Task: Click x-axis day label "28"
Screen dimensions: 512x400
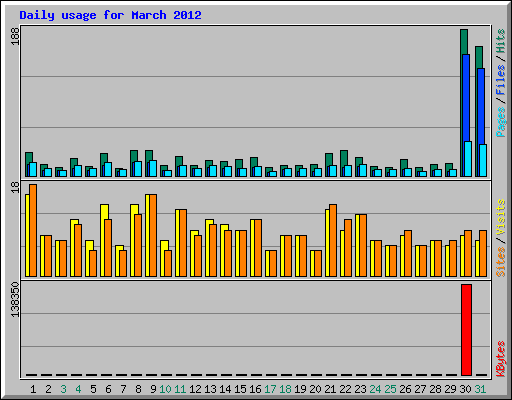Action: point(435,389)
